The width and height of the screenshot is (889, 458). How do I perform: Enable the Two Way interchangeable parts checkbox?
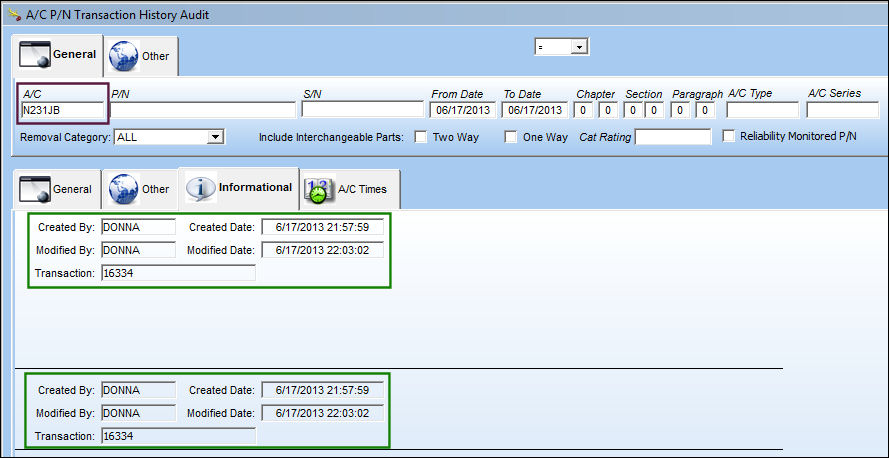(421, 137)
